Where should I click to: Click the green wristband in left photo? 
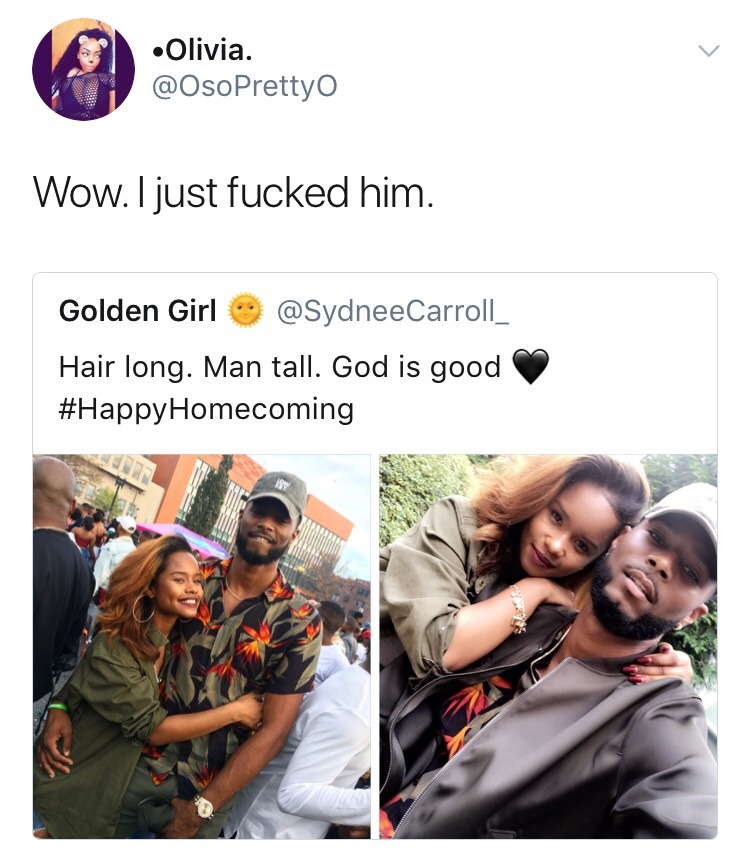57,707
